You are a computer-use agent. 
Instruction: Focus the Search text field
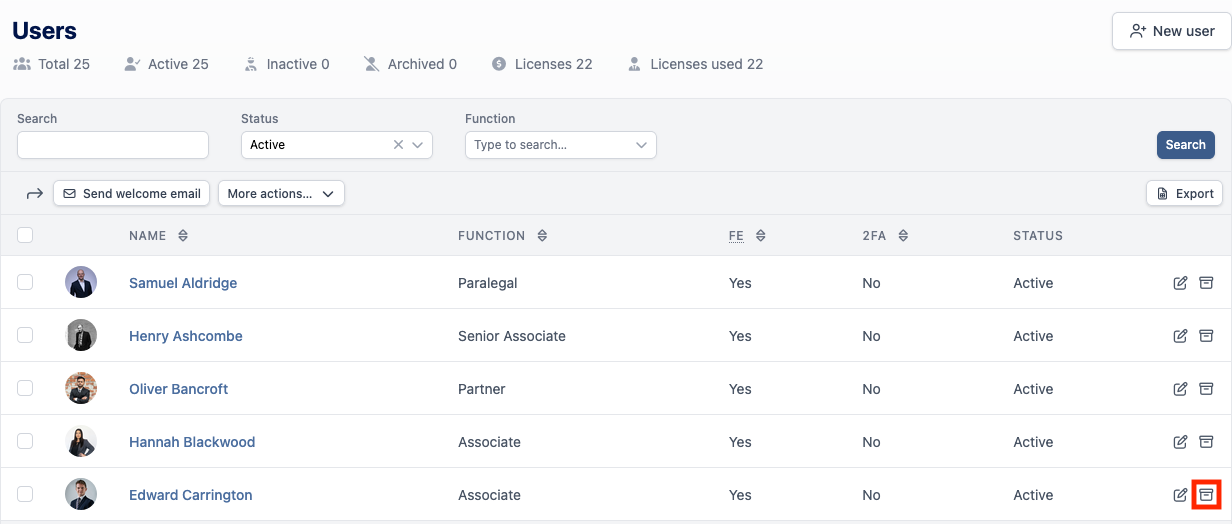tap(113, 145)
